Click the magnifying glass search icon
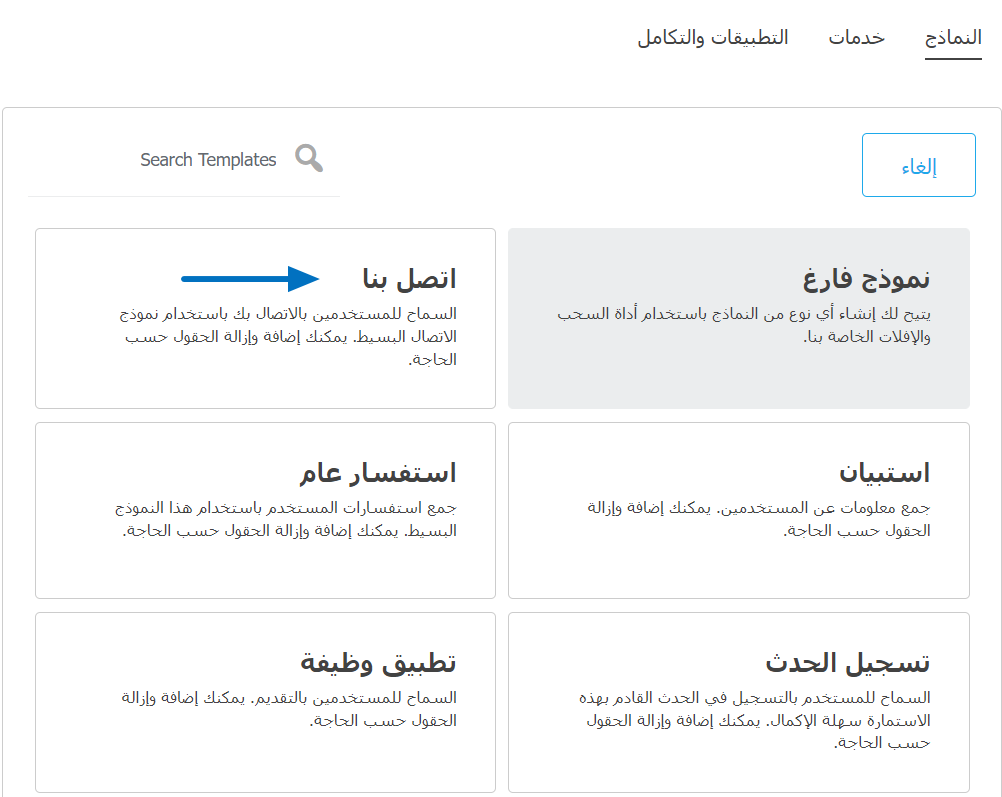The height and width of the screenshot is (797, 1002). (x=309, y=158)
